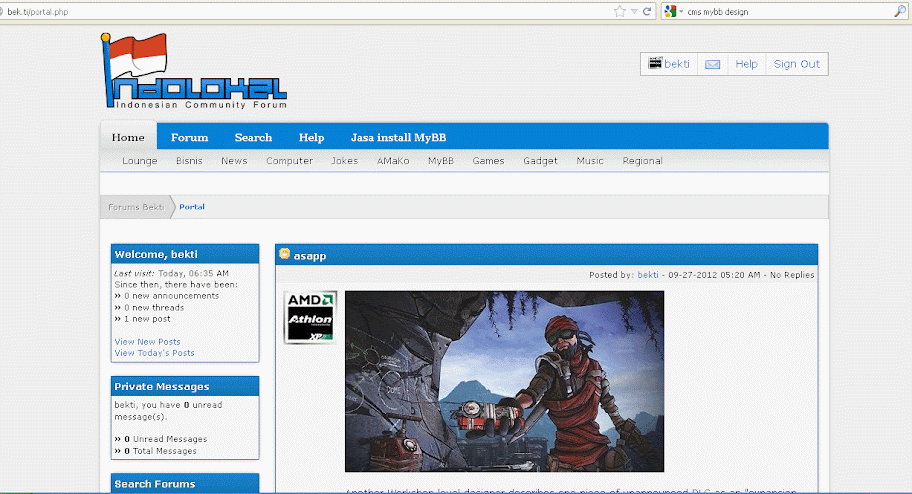
Task: Open the address bar history dropdown arrow
Action: point(634,12)
